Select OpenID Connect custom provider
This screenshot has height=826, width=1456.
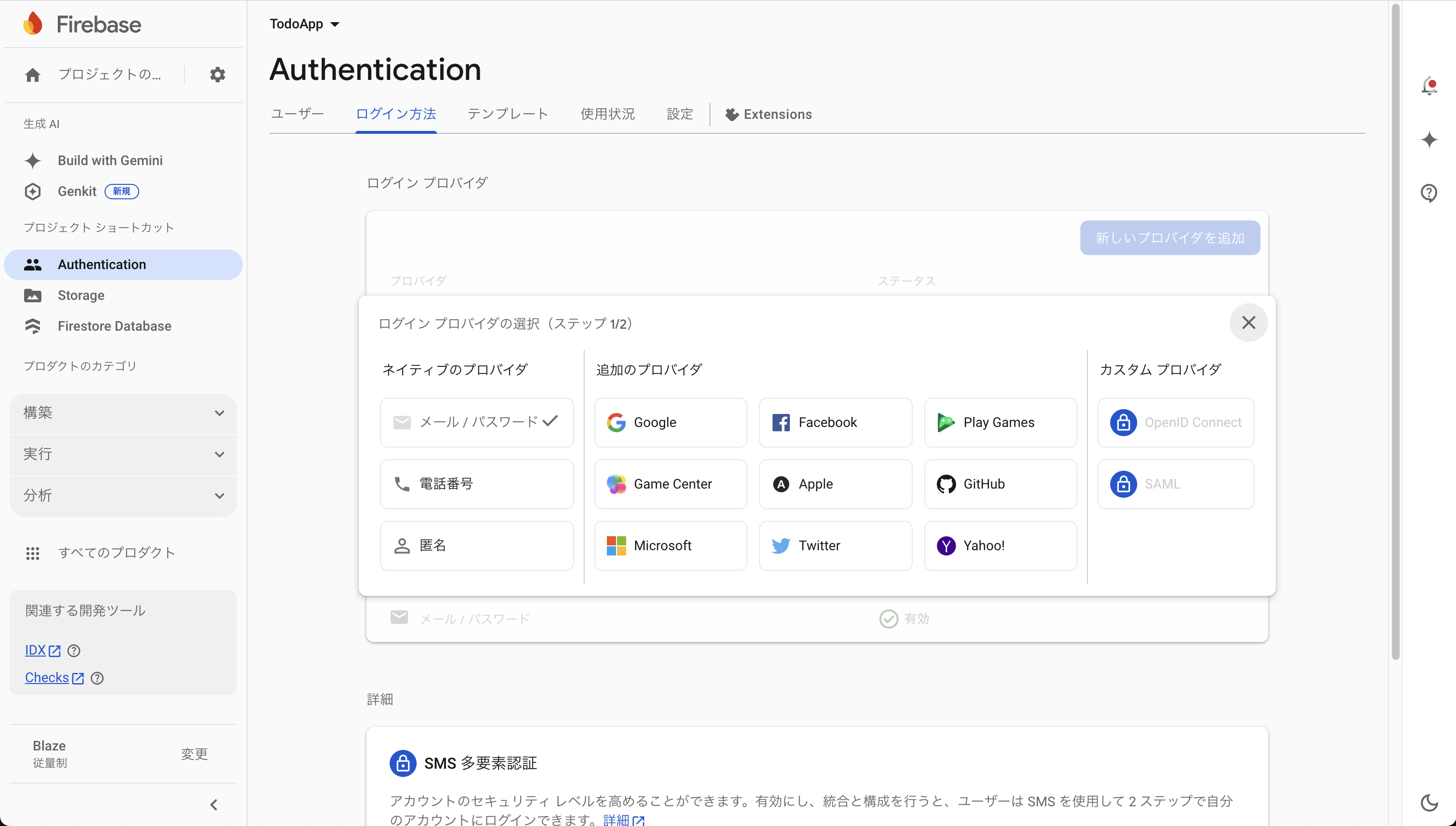(1176, 423)
